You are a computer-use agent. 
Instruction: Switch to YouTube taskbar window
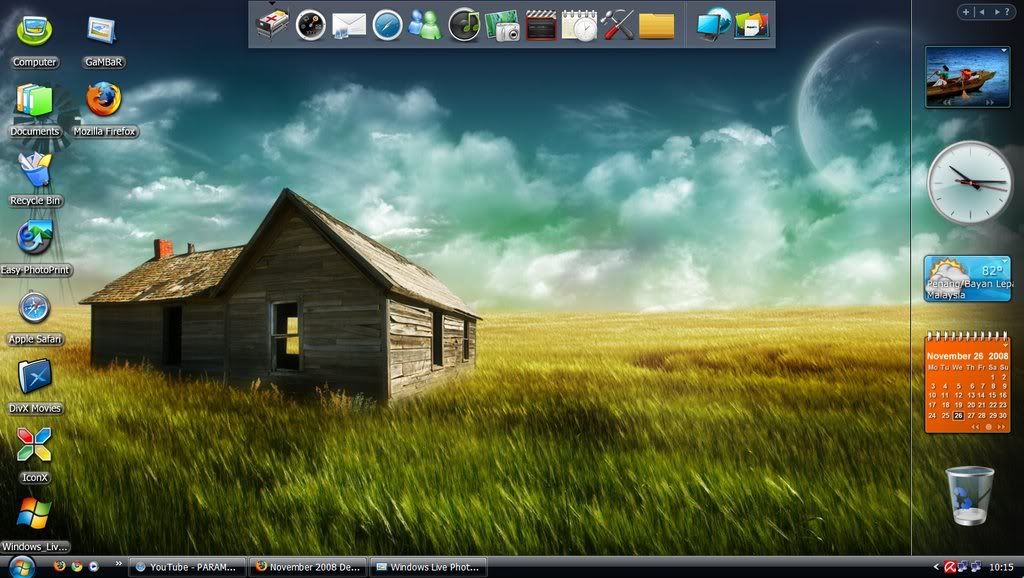(x=188, y=567)
